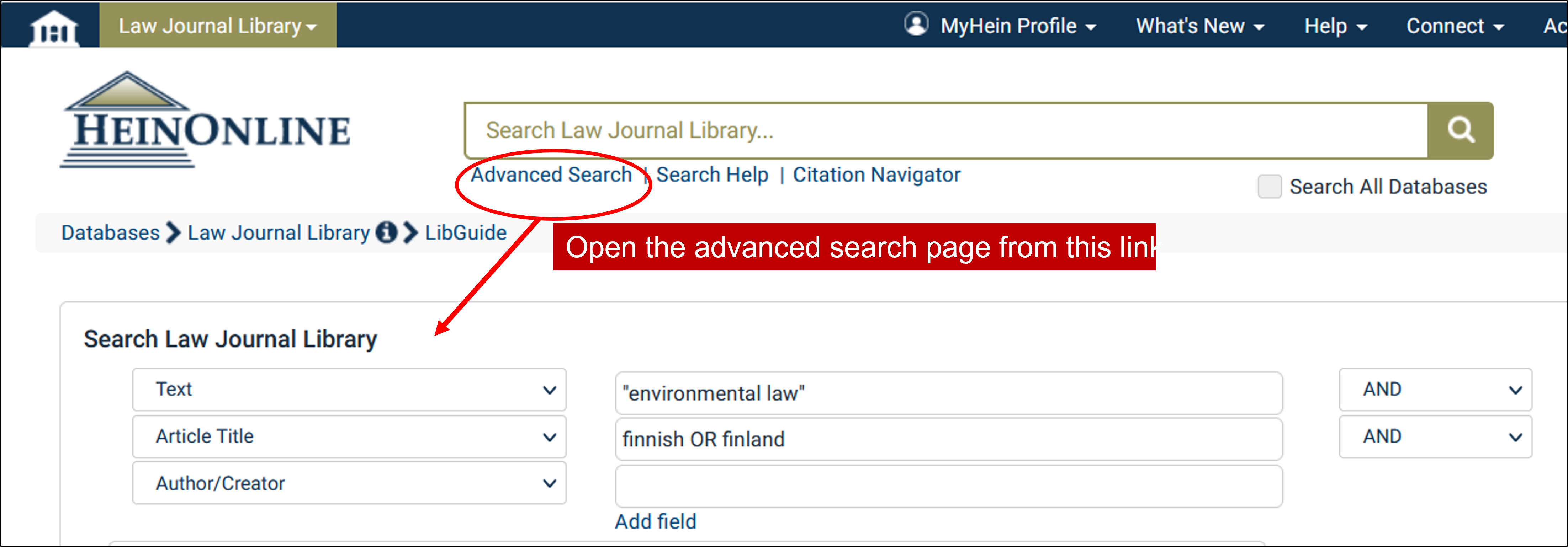Open the What's New menu
The width and height of the screenshot is (1568, 547).
coord(1200,26)
